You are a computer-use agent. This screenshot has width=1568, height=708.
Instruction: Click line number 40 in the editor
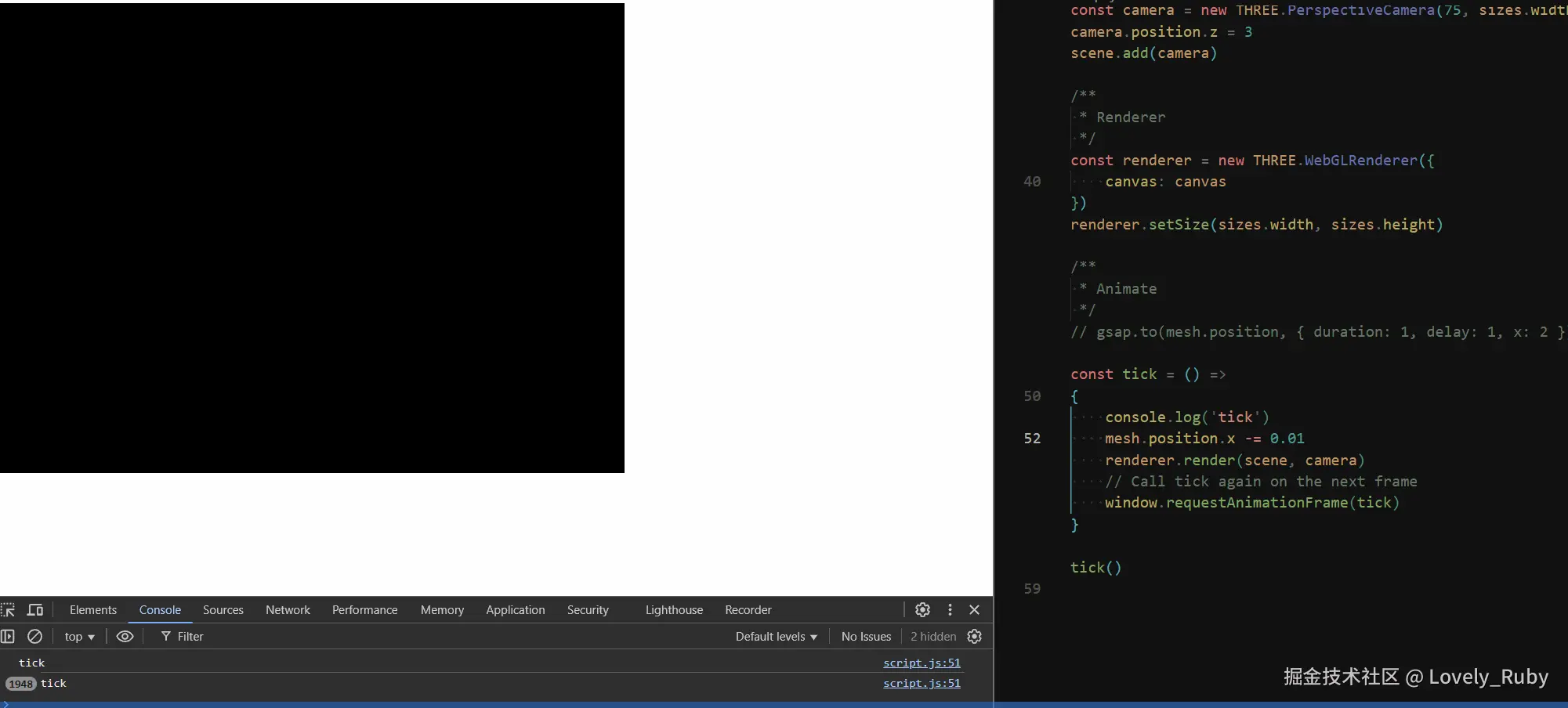[x=1032, y=182]
